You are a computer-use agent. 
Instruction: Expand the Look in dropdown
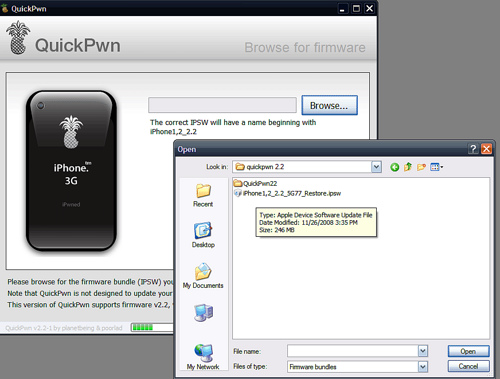(376, 167)
